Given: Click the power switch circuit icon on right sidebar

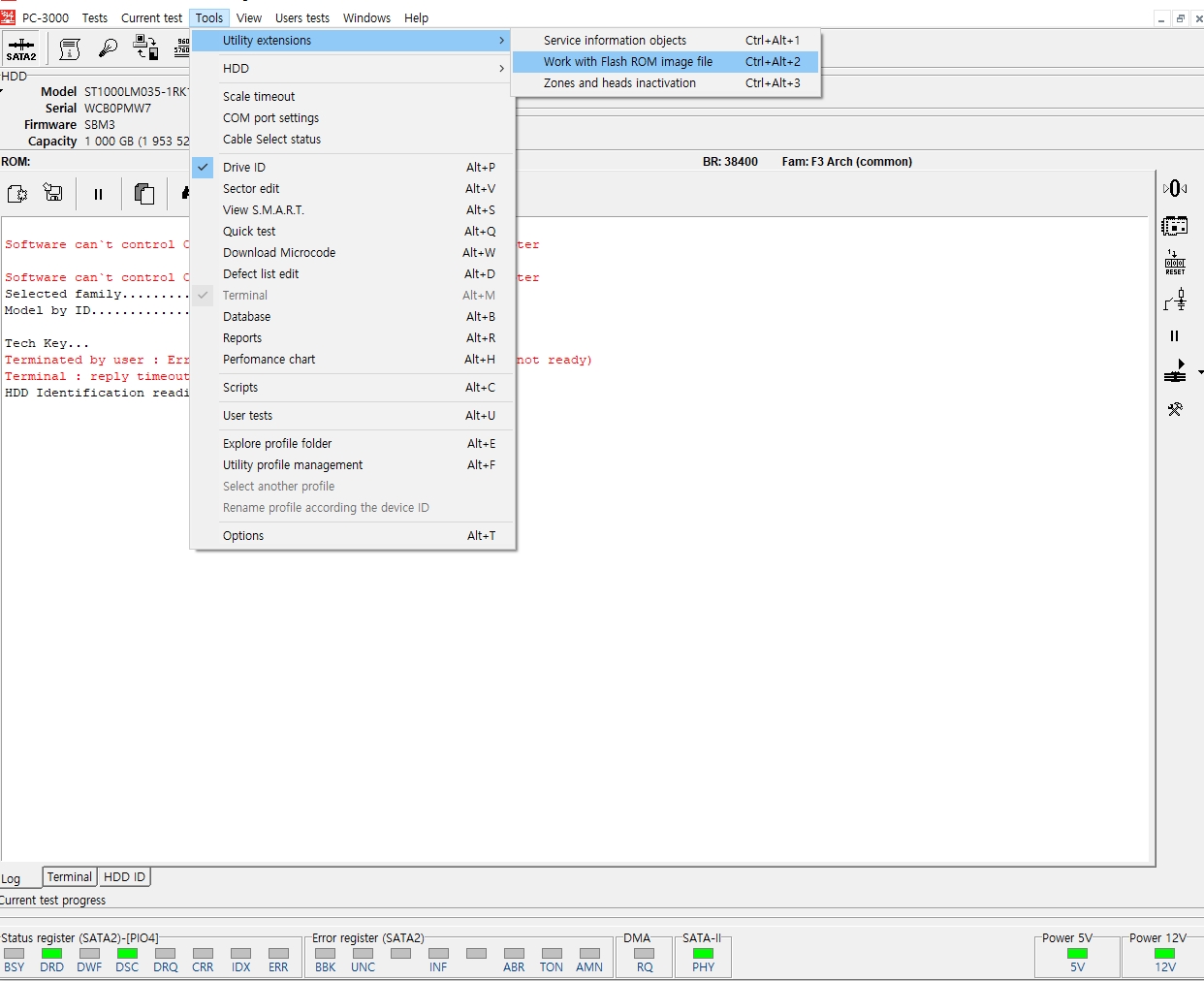Looking at the screenshot, I should (x=1175, y=300).
